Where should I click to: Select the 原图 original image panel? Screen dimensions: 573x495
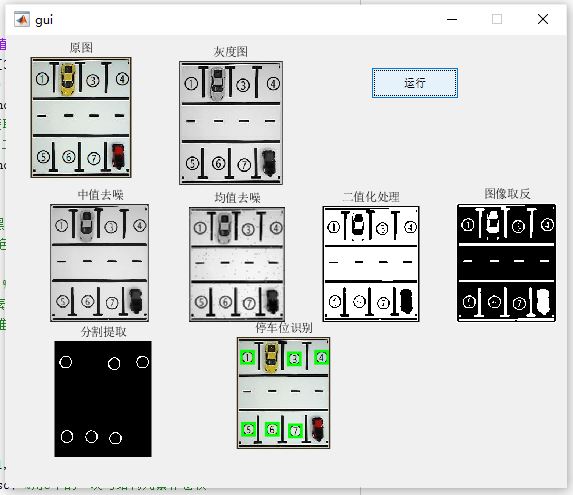tap(81, 117)
